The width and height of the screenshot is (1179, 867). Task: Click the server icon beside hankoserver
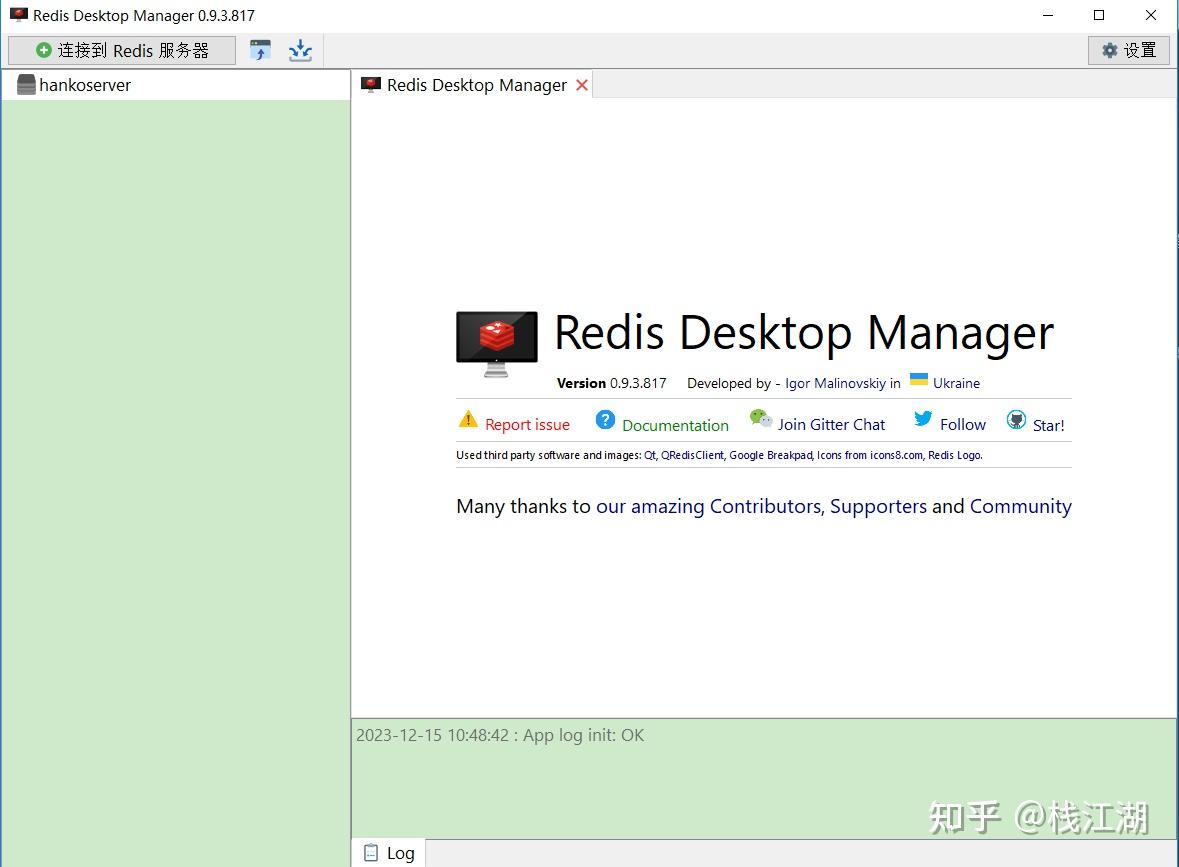[x=26, y=85]
